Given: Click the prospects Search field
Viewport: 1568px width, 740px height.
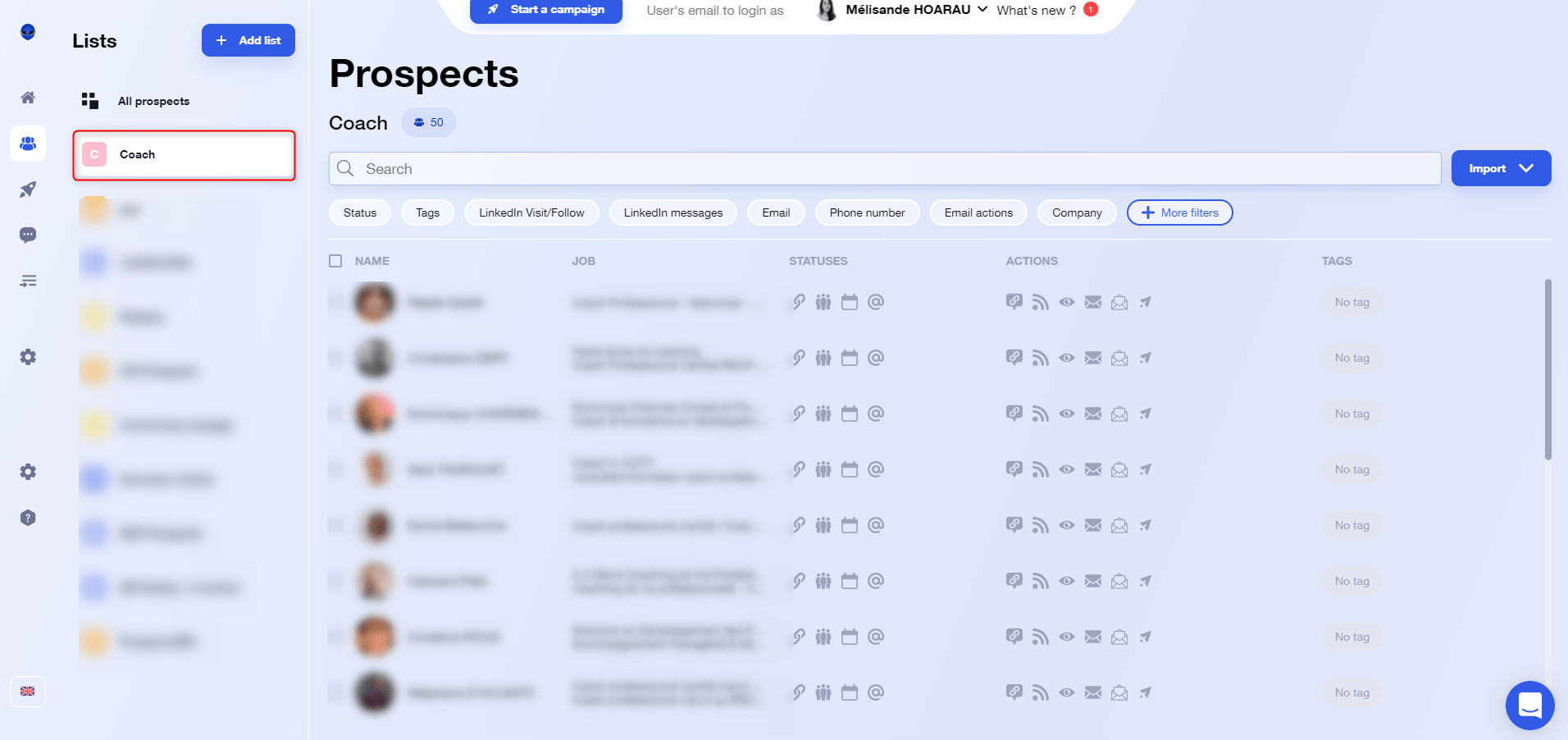Looking at the screenshot, I should [x=884, y=168].
